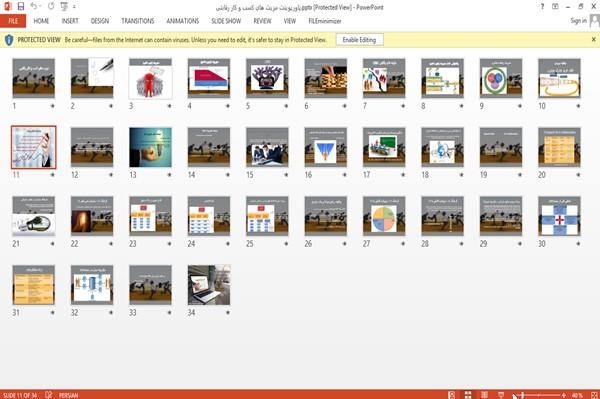Play animations star under slide 5

(286, 106)
